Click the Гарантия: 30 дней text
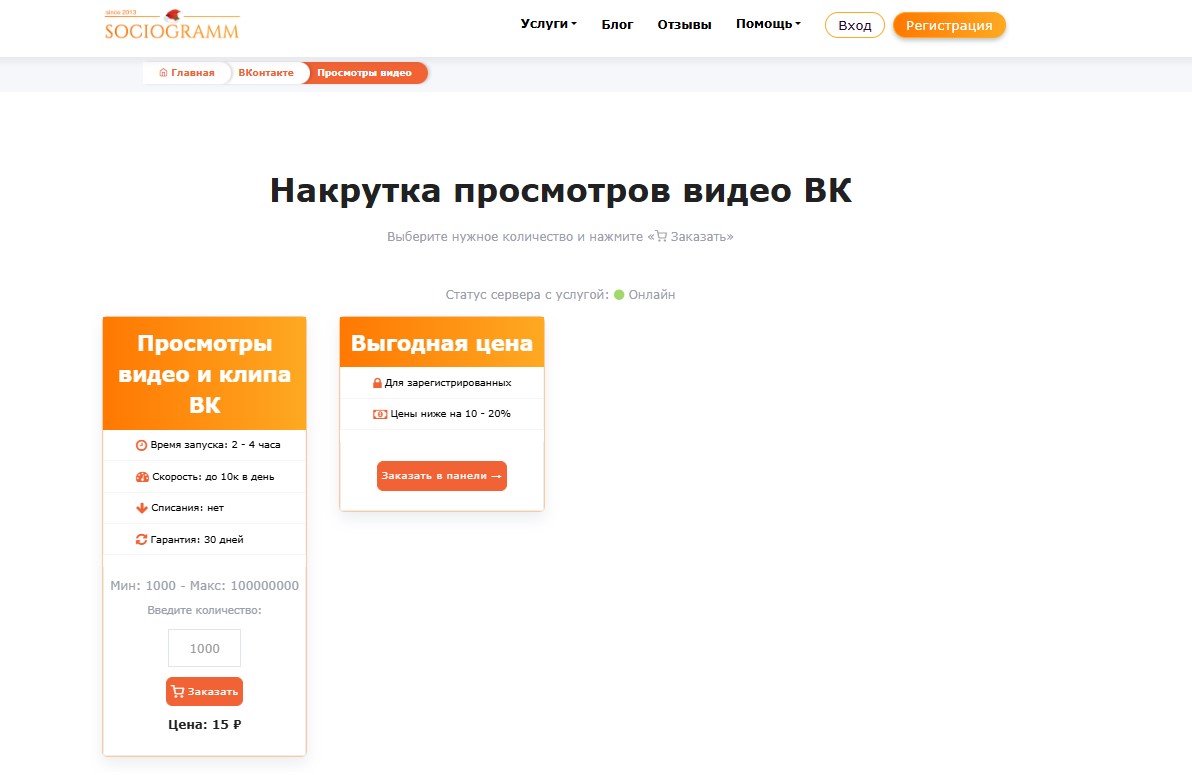1192x775 pixels. (197, 539)
